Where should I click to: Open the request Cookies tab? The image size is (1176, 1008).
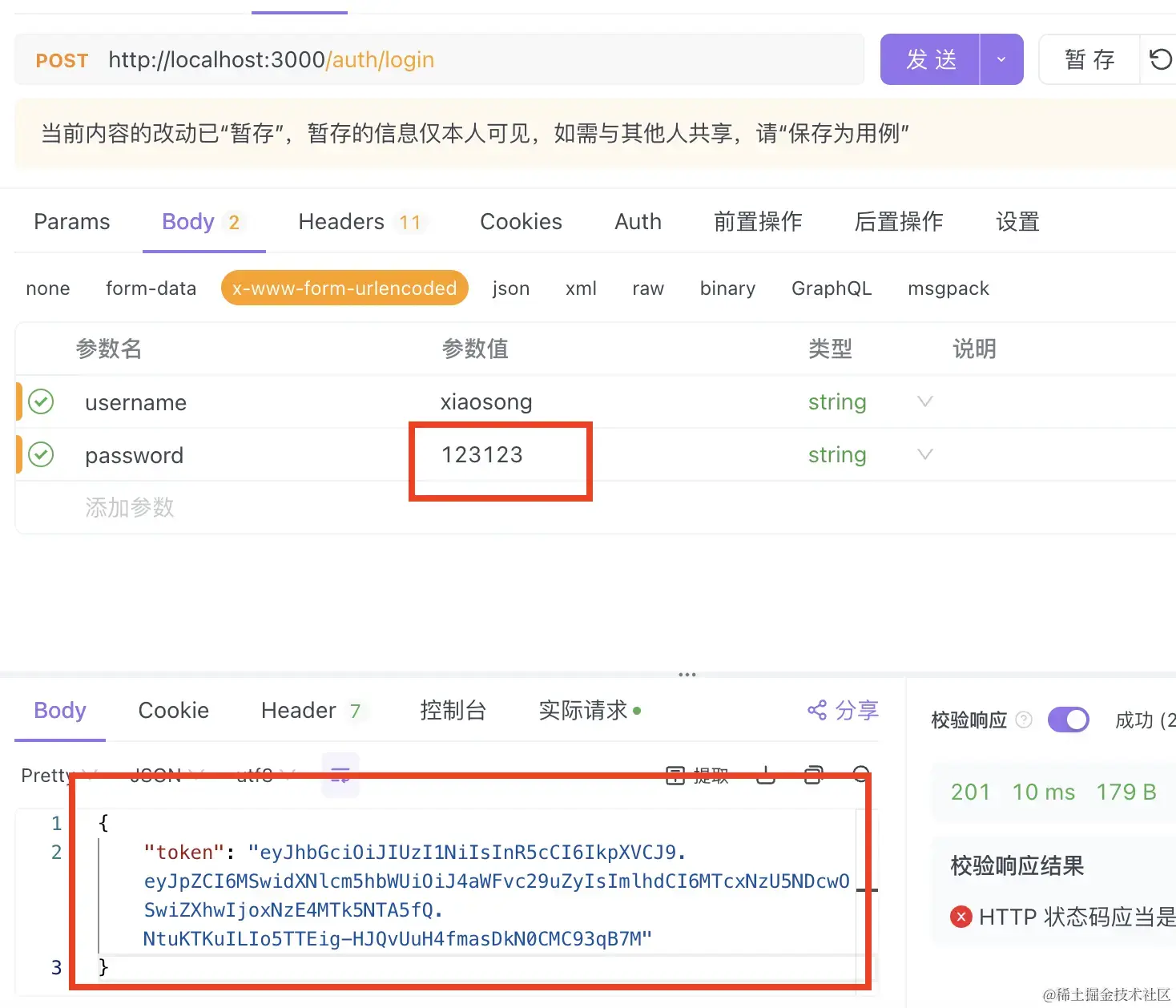(521, 221)
